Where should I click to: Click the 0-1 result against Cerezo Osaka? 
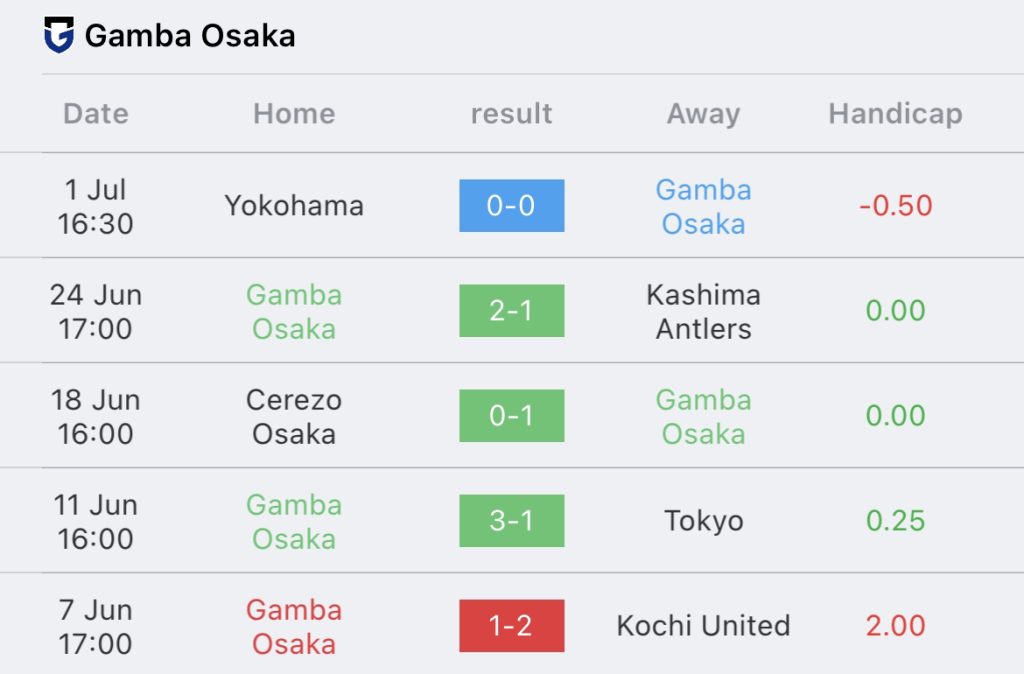511,416
